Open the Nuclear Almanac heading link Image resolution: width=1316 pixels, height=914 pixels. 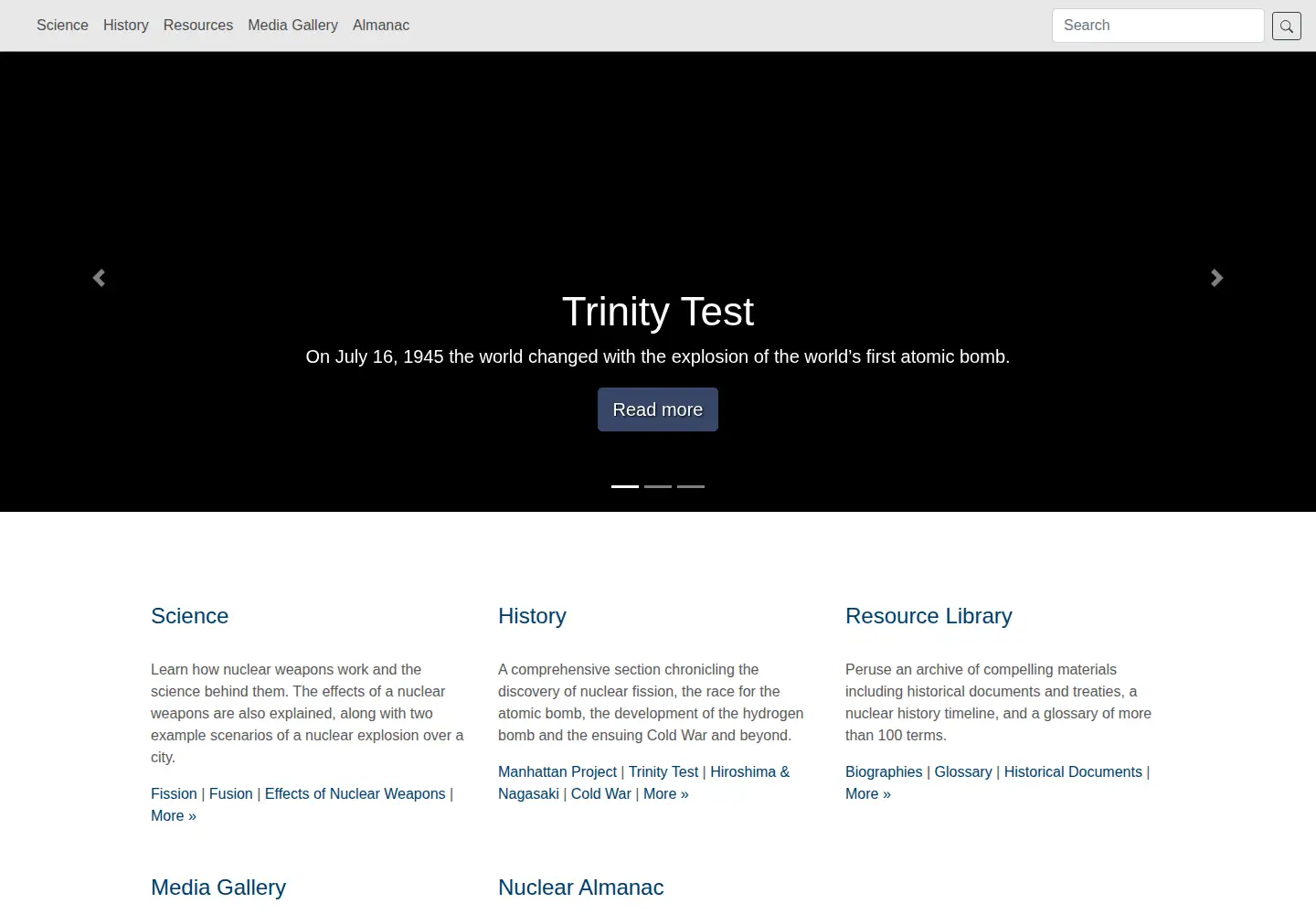tap(580, 887)
